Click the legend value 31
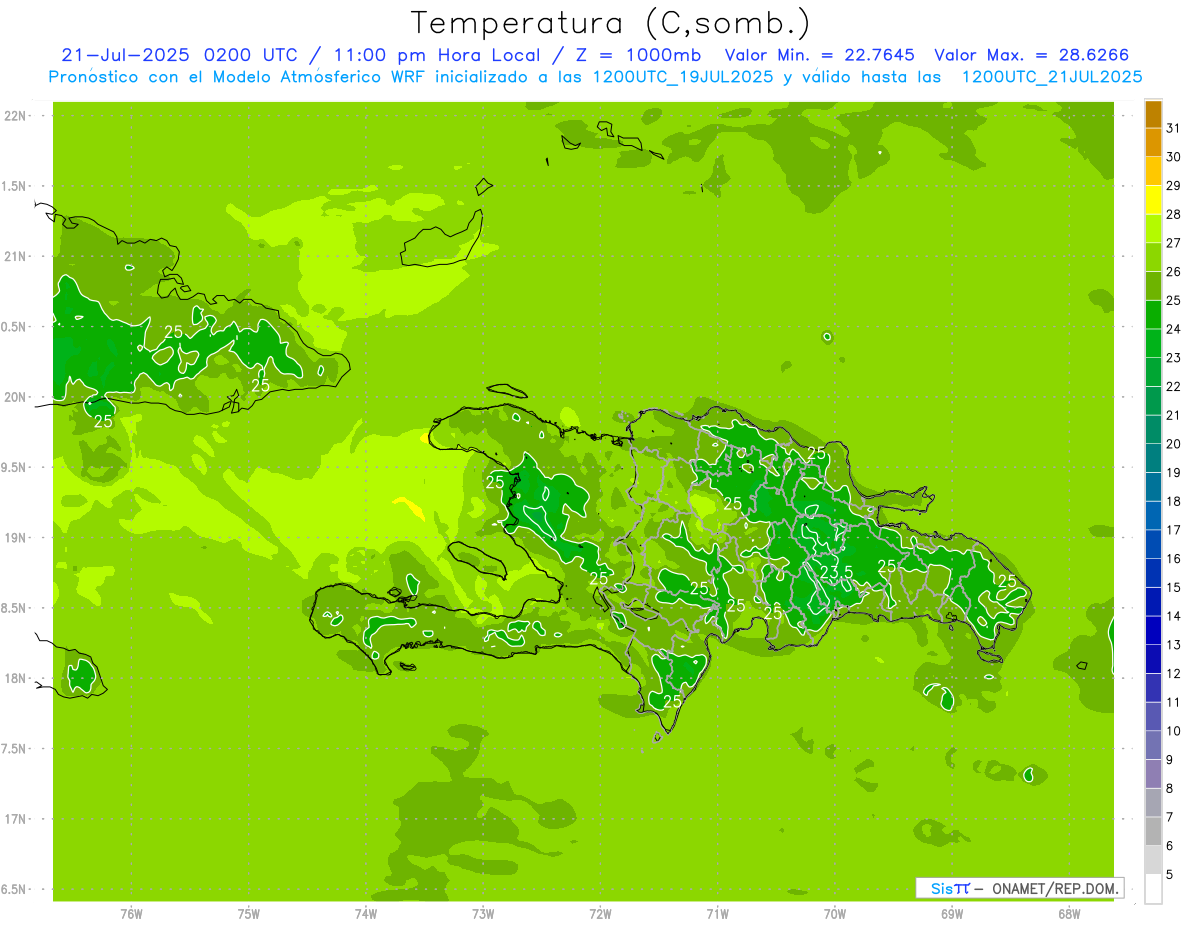 (1174, 128)
